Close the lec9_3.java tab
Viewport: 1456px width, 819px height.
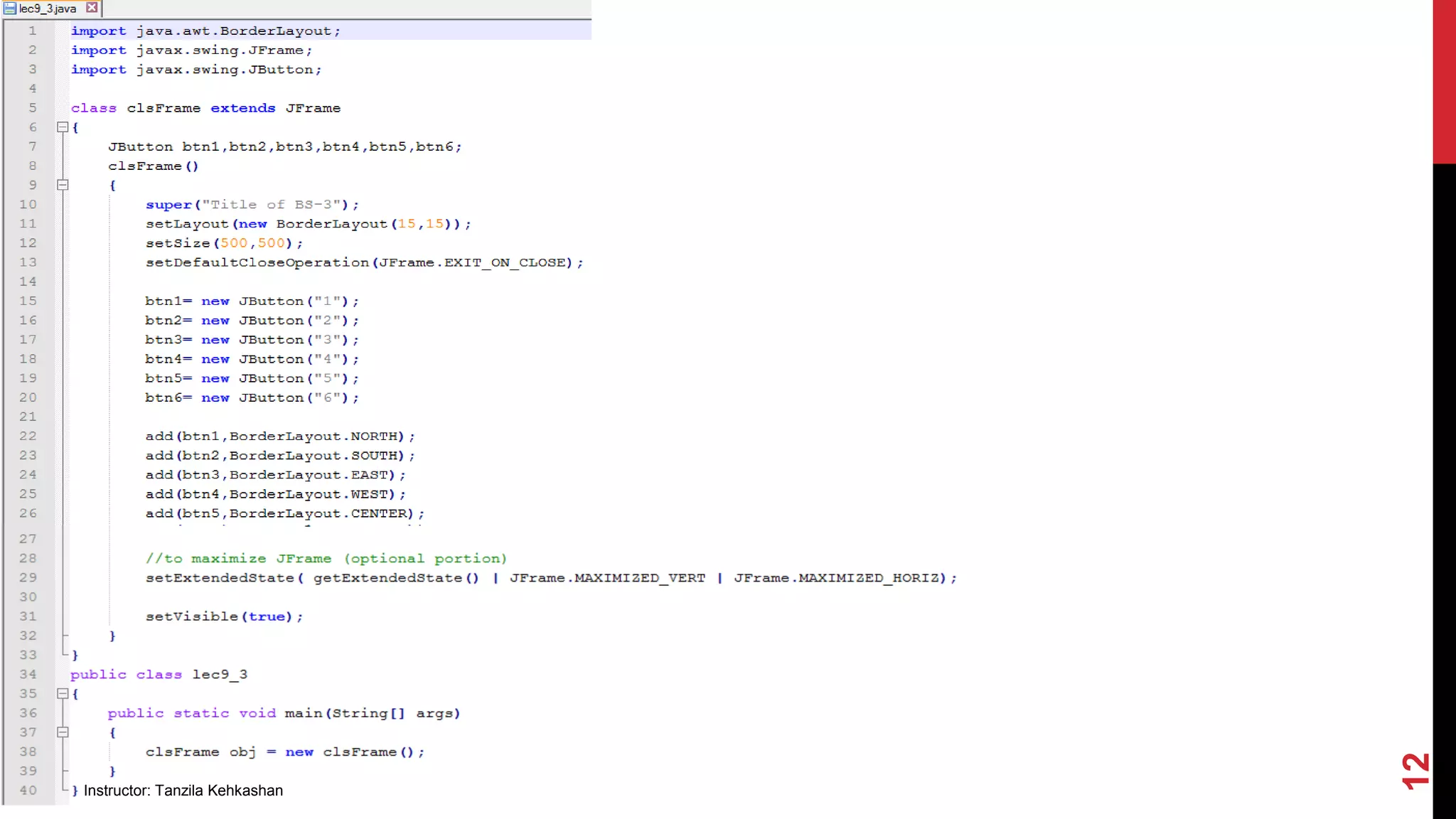click(92, 8)
